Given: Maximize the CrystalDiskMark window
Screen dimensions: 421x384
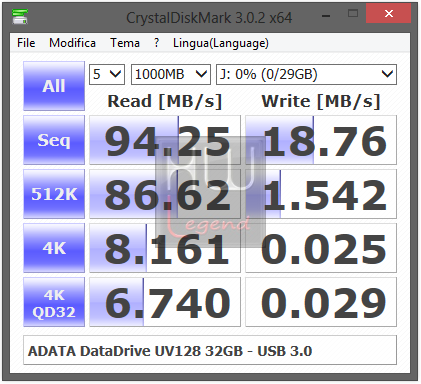Looking at the screenshot, I should pyautogui.click(x=353, y=14).
